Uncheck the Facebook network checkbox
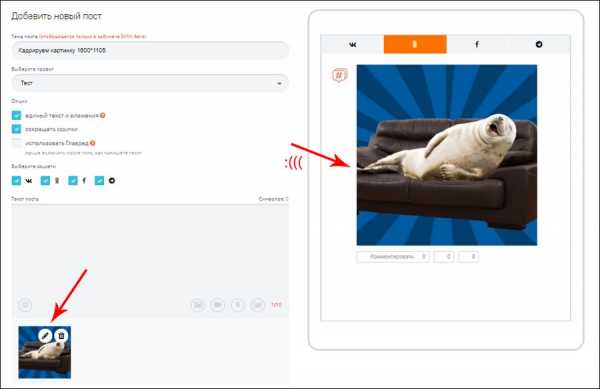 [x=73, y=181]
